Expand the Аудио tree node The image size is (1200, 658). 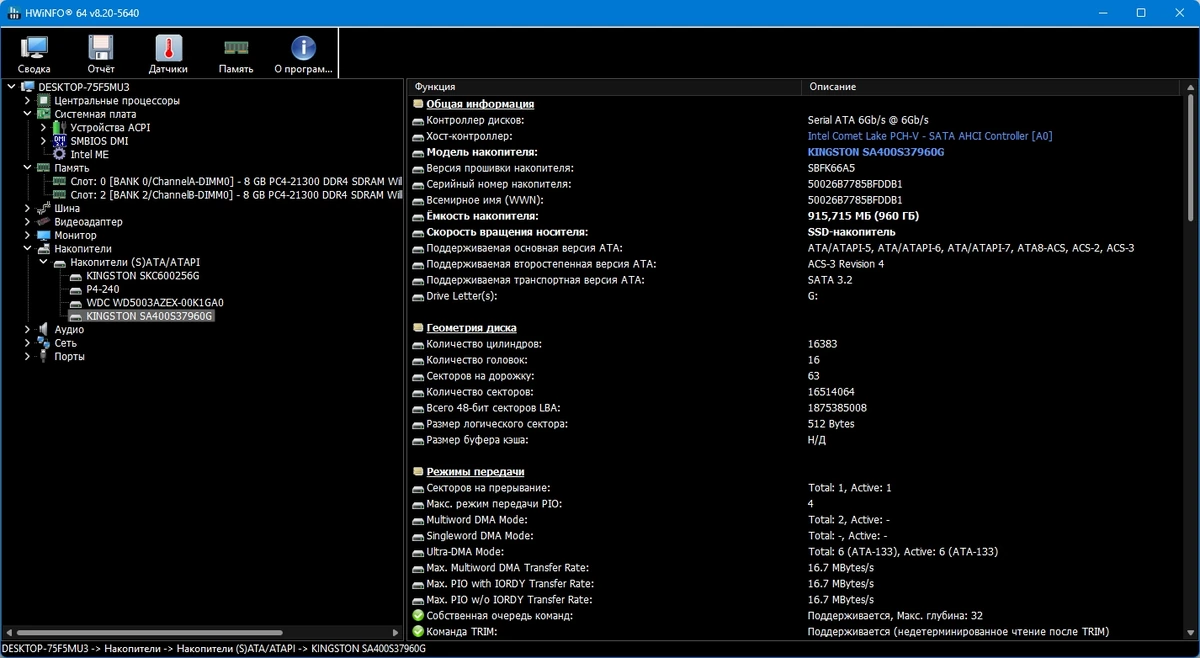click(27, 329)
